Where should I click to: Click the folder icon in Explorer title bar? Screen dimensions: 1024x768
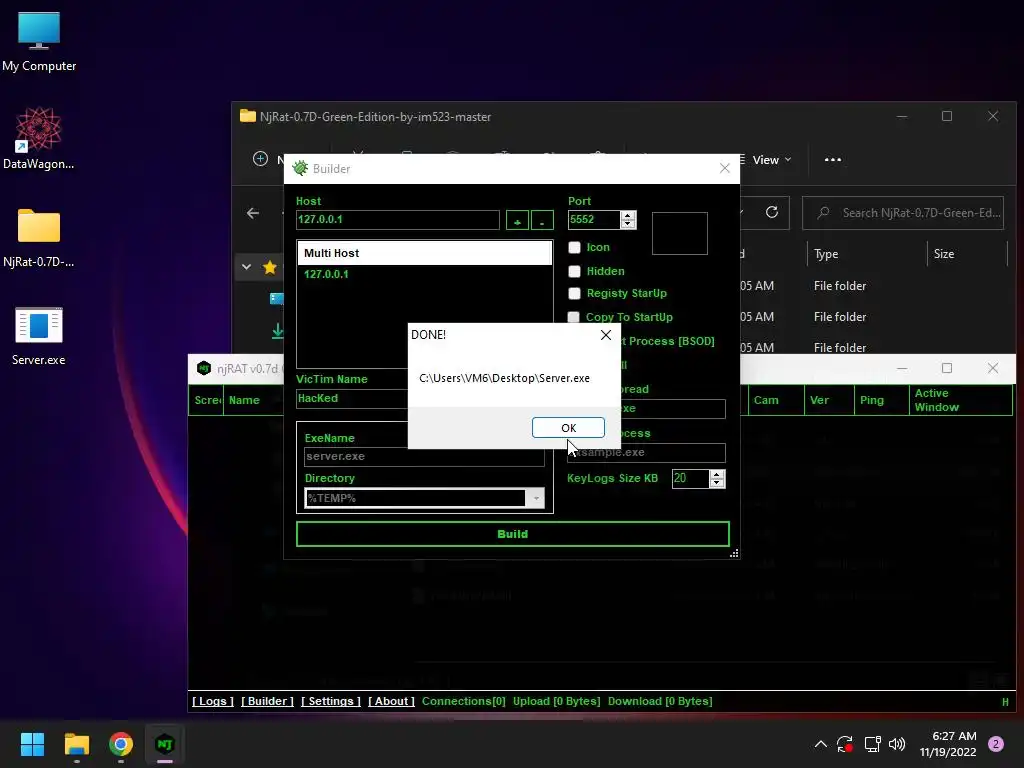tap(248, 116)
